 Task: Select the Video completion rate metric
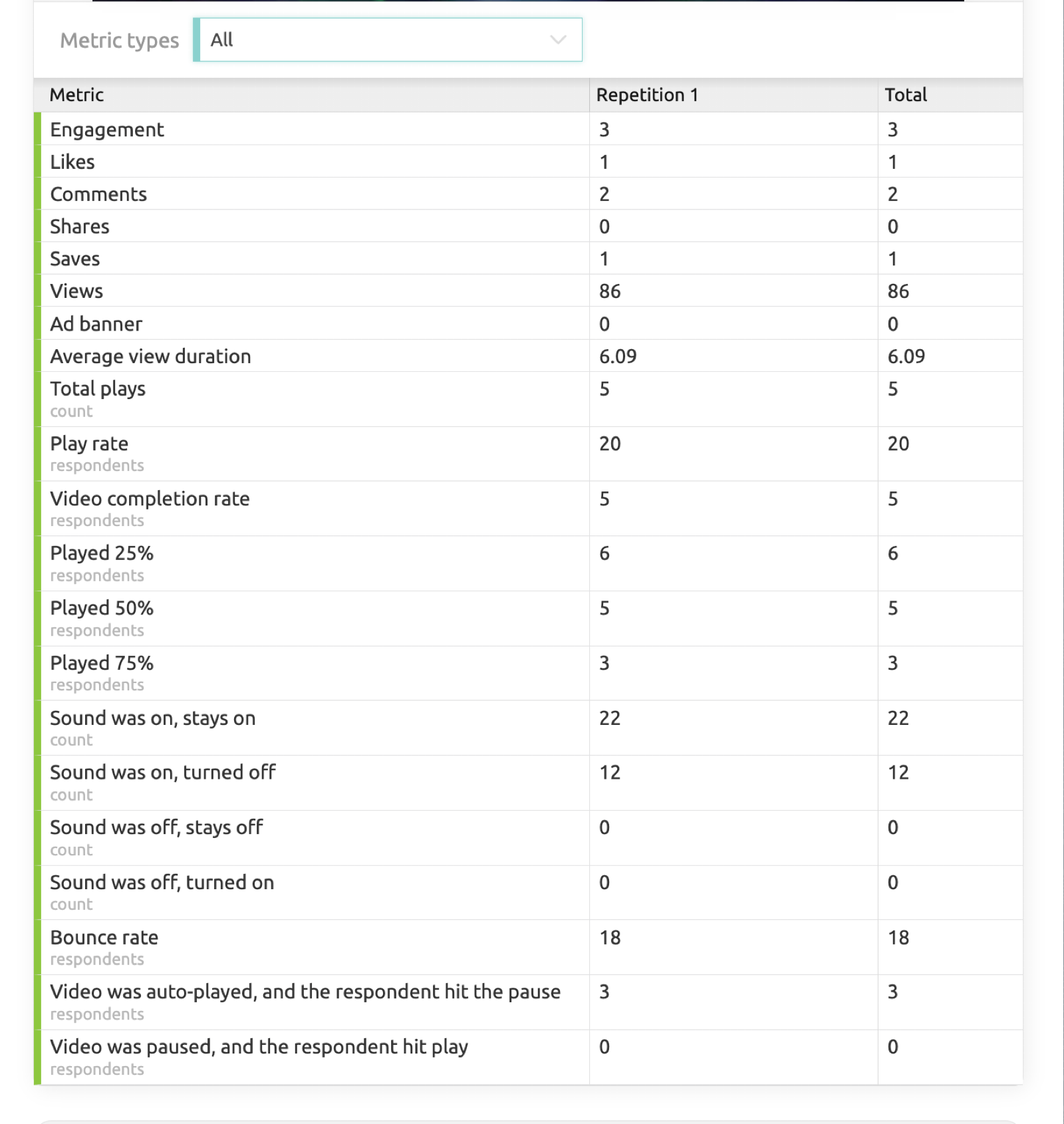[150, 499]
